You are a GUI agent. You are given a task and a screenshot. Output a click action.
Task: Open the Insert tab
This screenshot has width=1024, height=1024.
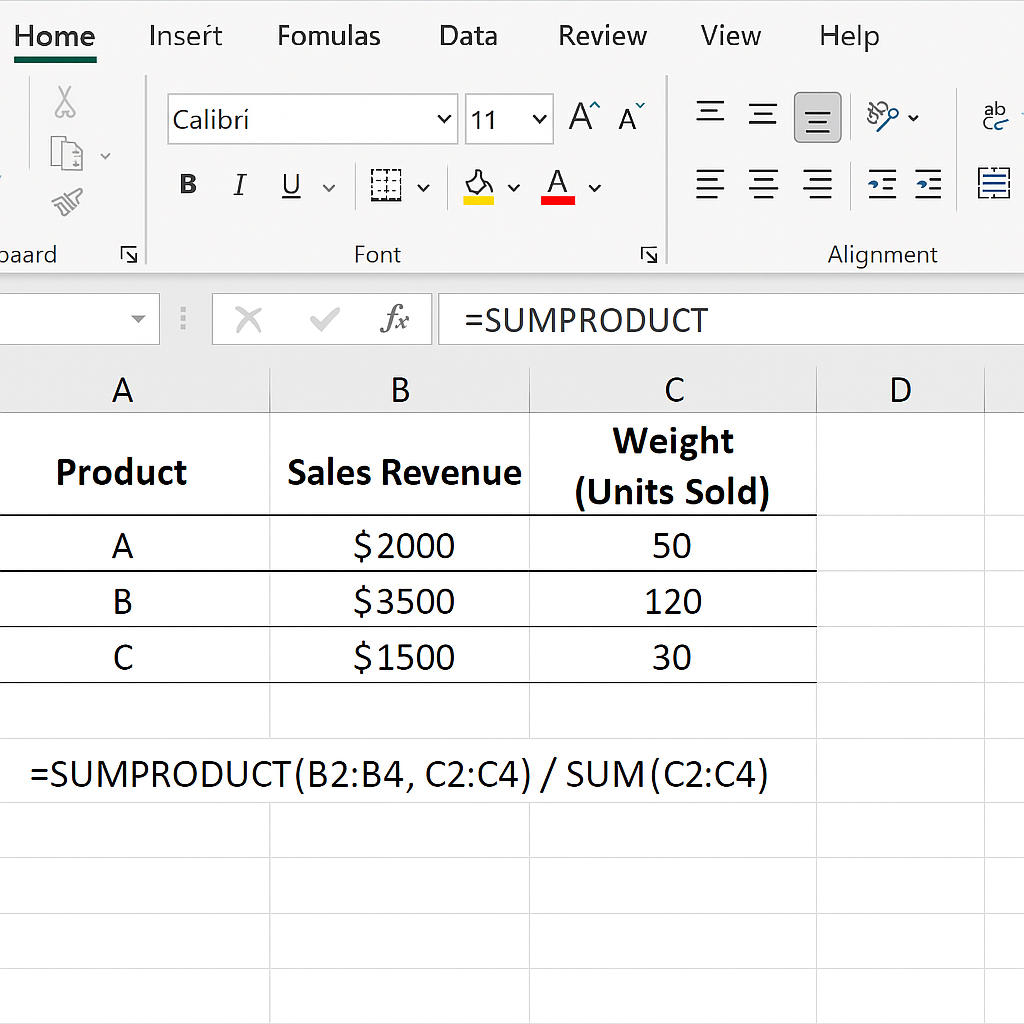tap(185, 36)
